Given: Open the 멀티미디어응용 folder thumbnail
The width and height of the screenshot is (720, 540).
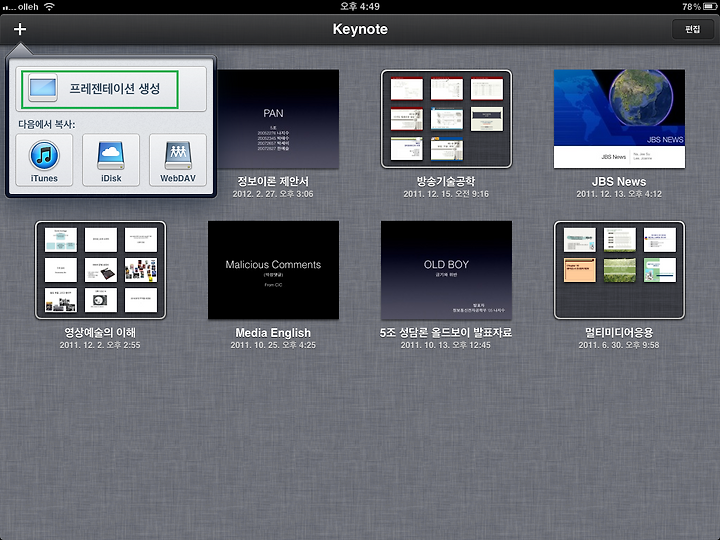Looking at the screenshot, I should (619, 270).
